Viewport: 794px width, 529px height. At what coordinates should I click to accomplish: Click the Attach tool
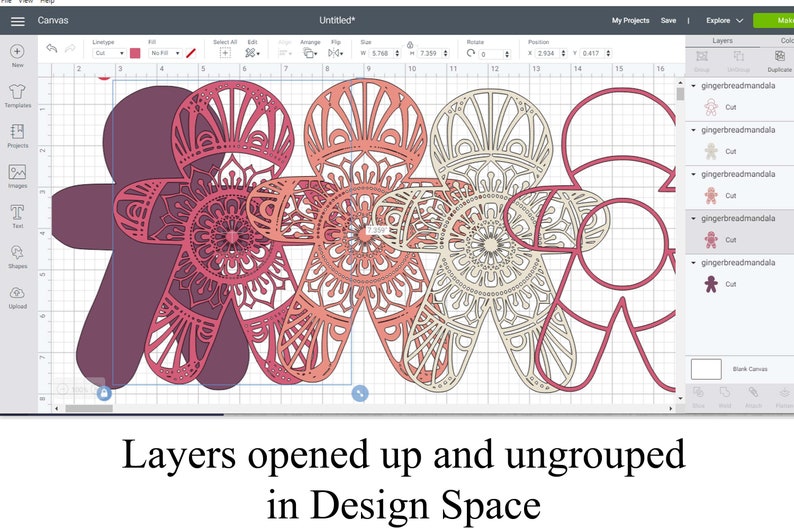tap(753, 397)
